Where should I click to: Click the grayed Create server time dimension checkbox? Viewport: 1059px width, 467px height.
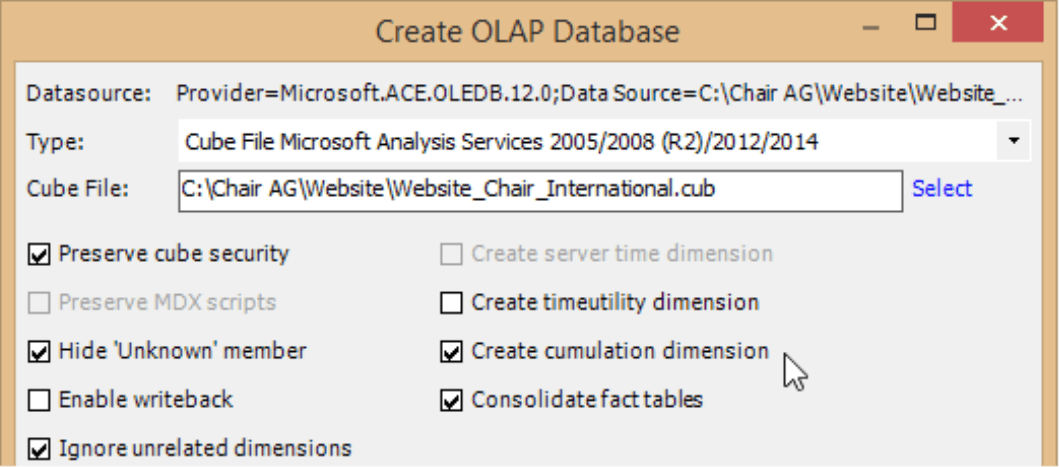point(452,255)
